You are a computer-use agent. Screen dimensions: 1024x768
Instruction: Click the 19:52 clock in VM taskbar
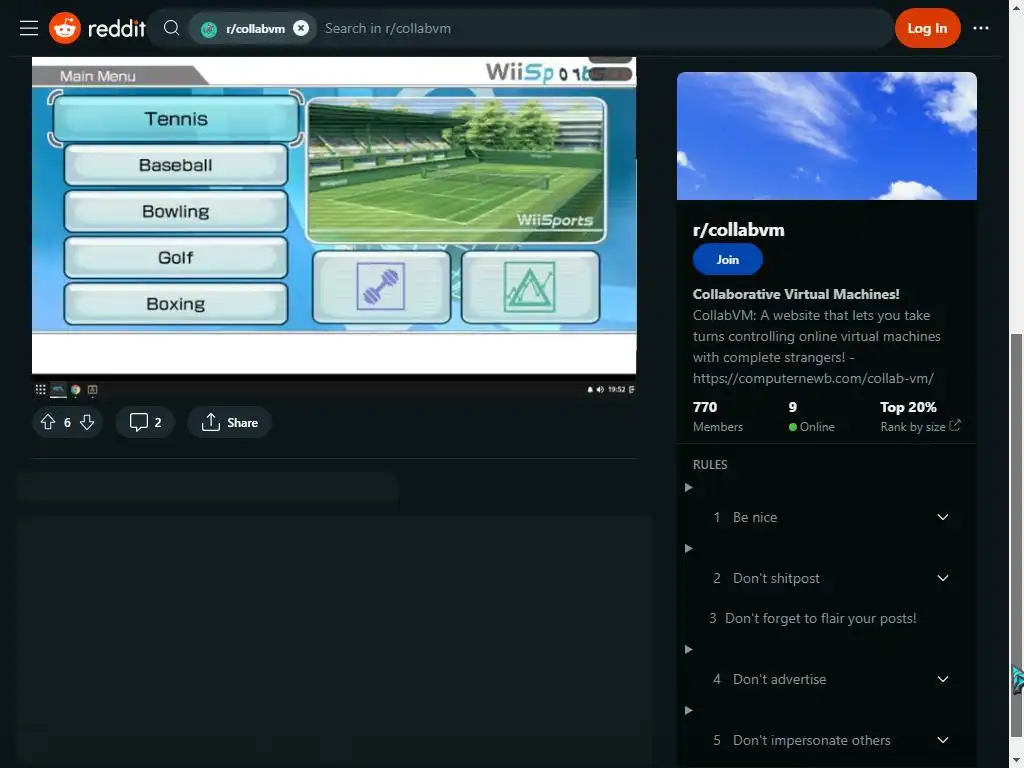point(616,389)
